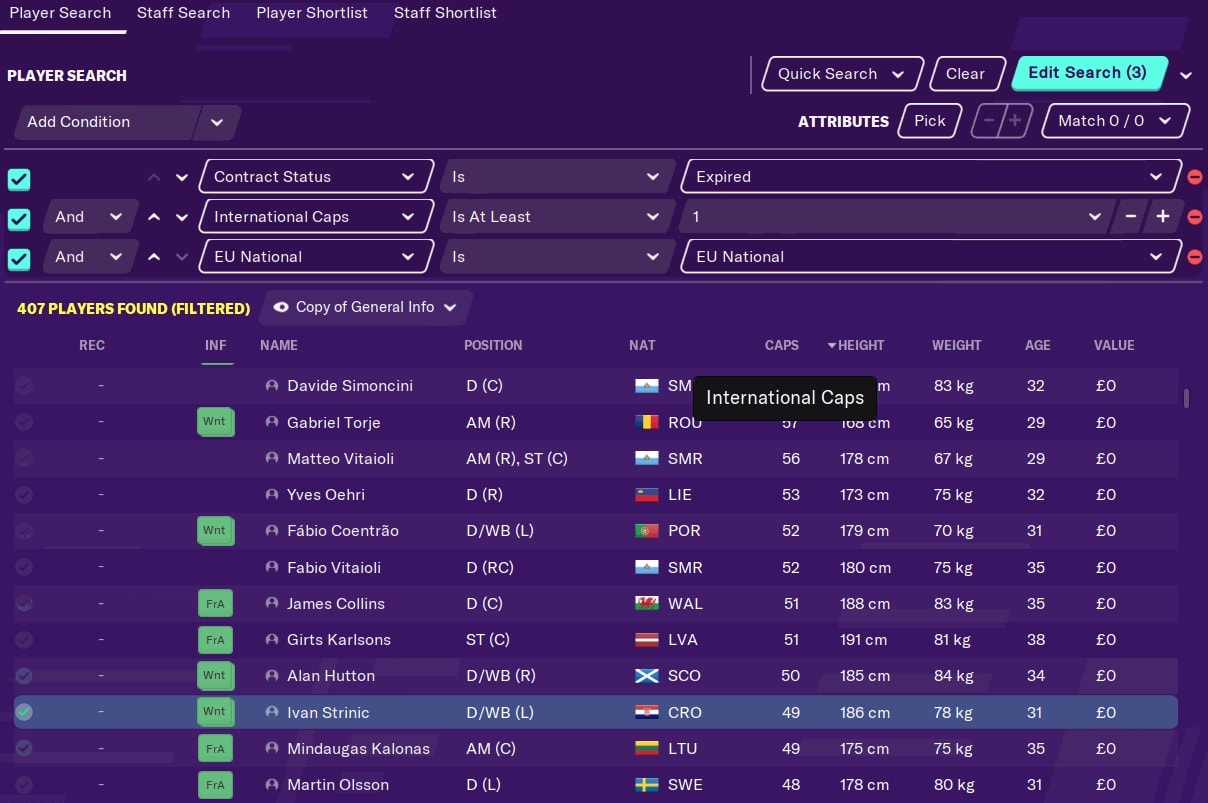Sort the list by the Age column header

click(x=1037, y=345)
